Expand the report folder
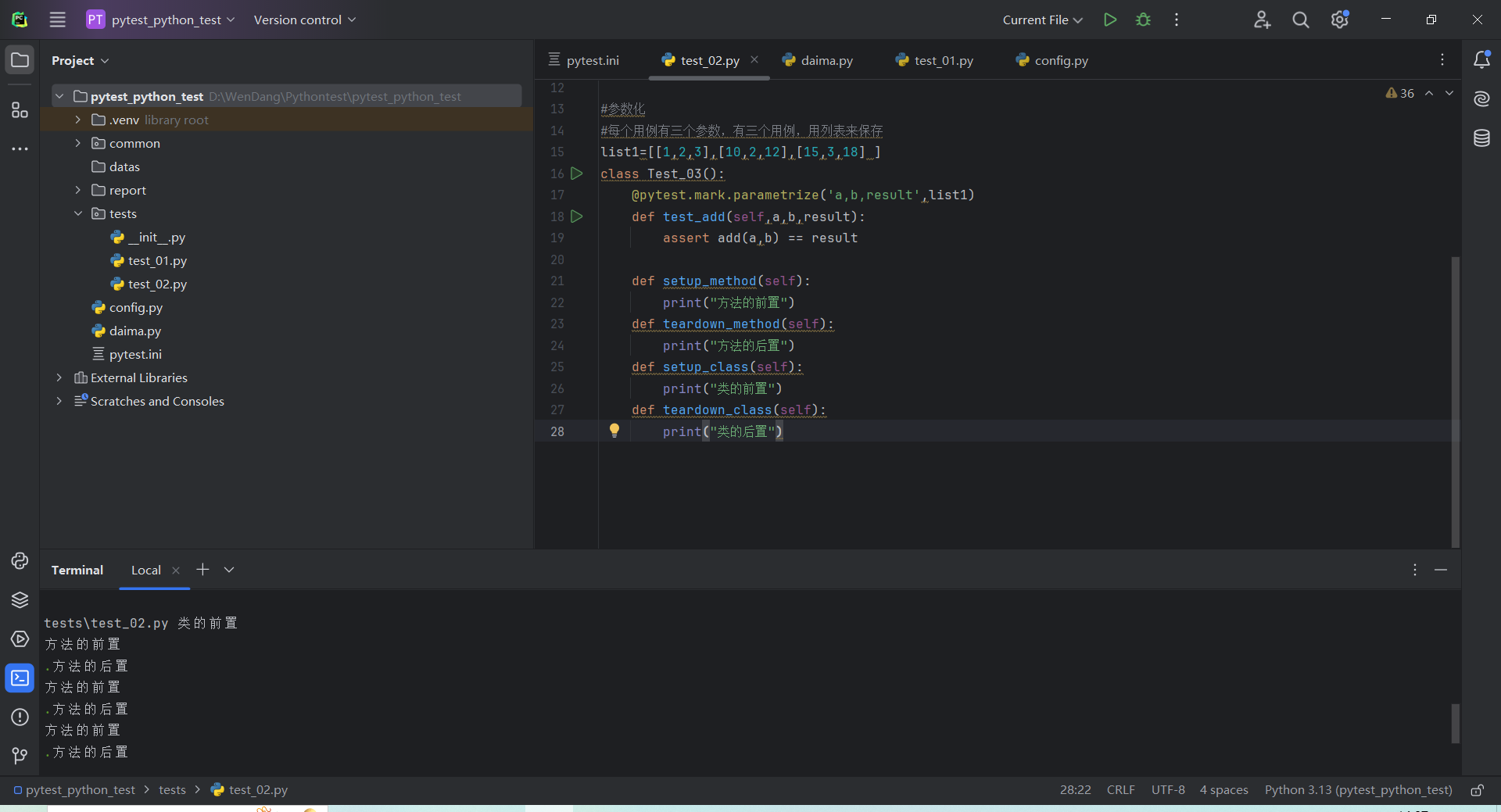 click(x=77, y=190)
